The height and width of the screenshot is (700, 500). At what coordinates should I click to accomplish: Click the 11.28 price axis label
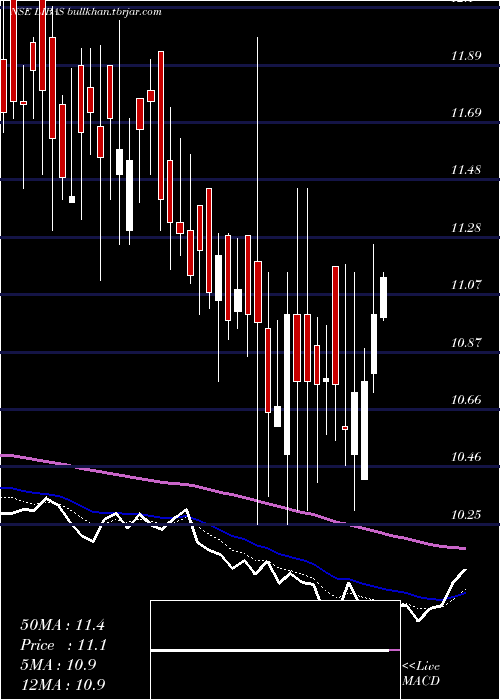tap(467, 228)
